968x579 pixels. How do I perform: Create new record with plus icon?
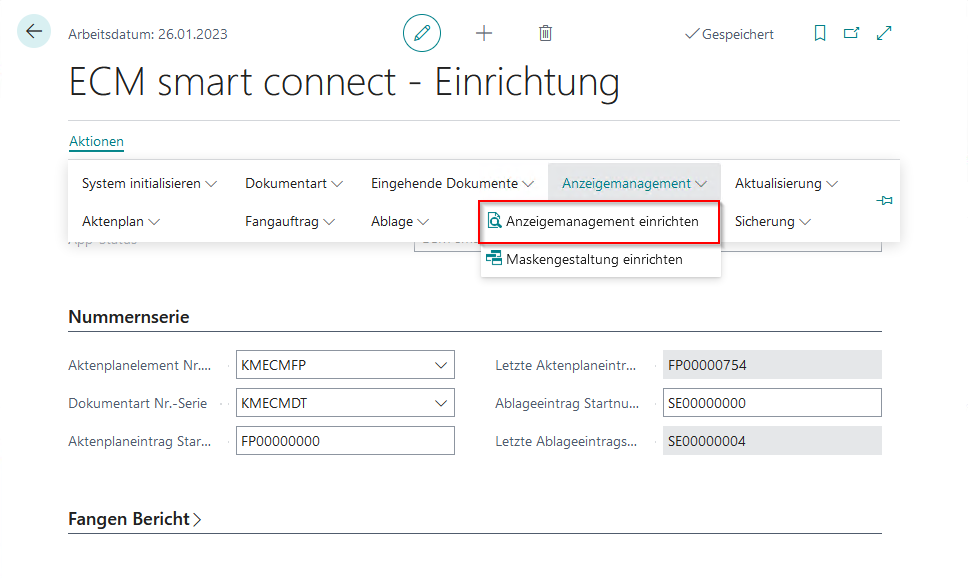tap(484, 33)
